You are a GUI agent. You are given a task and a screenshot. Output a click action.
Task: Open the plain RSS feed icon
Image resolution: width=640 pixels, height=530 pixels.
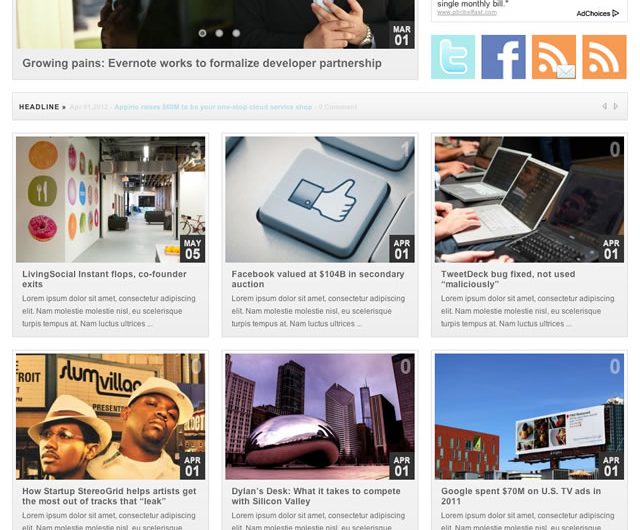tap(604, 57)
